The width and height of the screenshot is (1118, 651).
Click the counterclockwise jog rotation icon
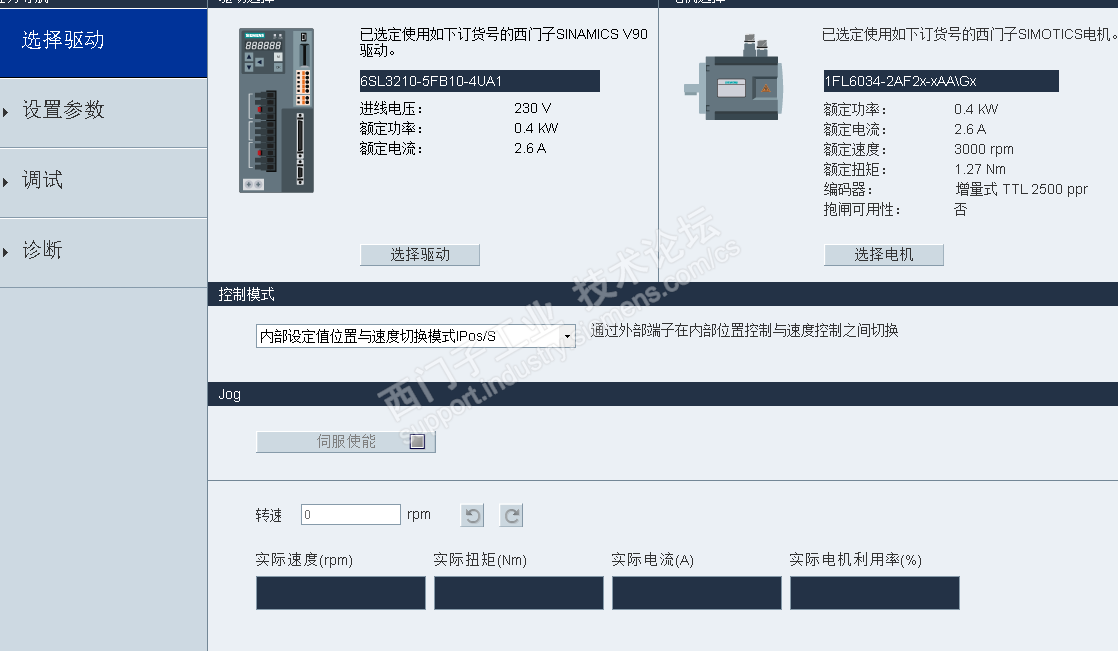pos(473,515)
